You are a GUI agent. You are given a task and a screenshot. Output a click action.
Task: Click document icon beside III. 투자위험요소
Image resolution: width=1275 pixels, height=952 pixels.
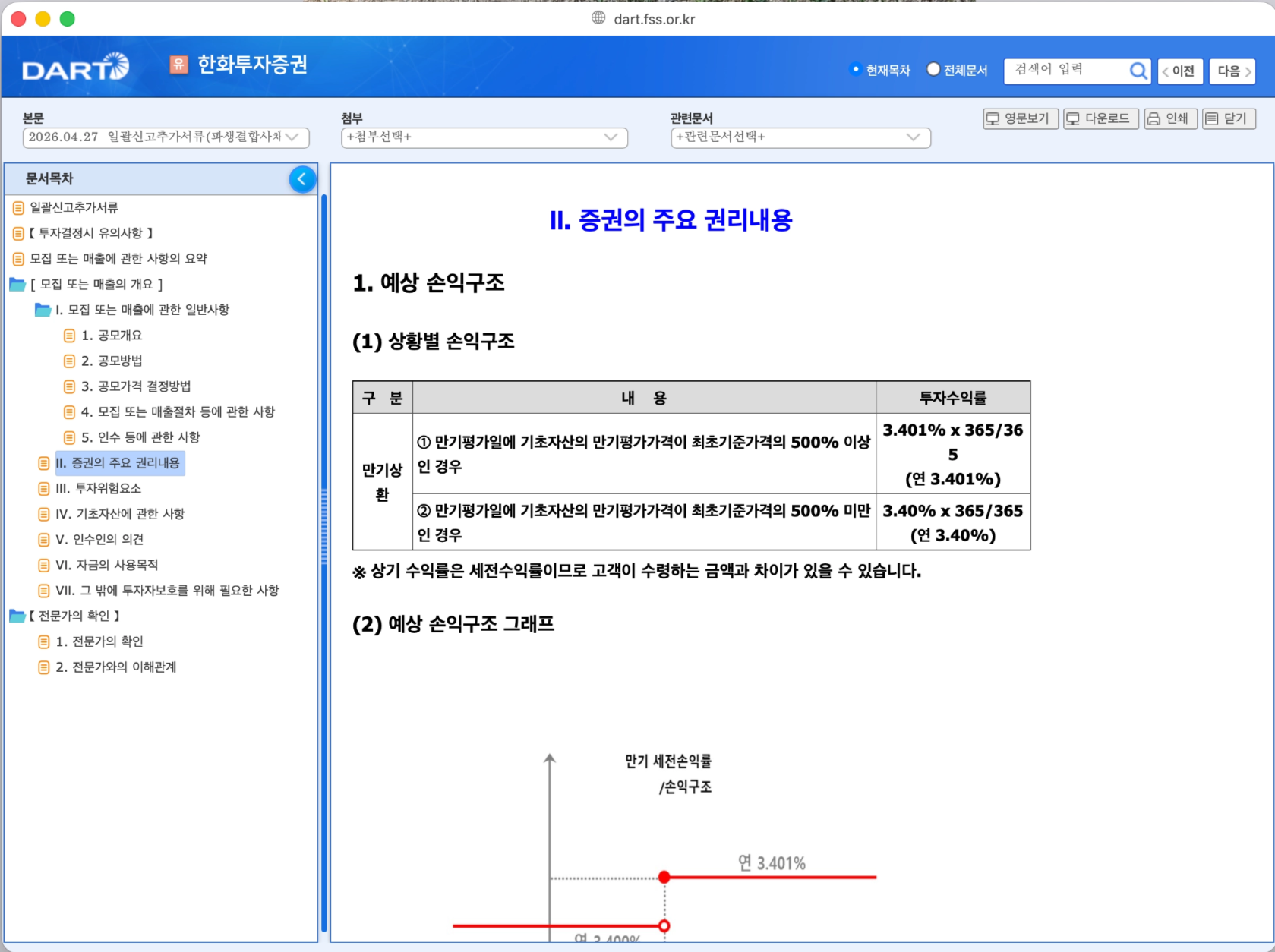[x=44, y=489]
